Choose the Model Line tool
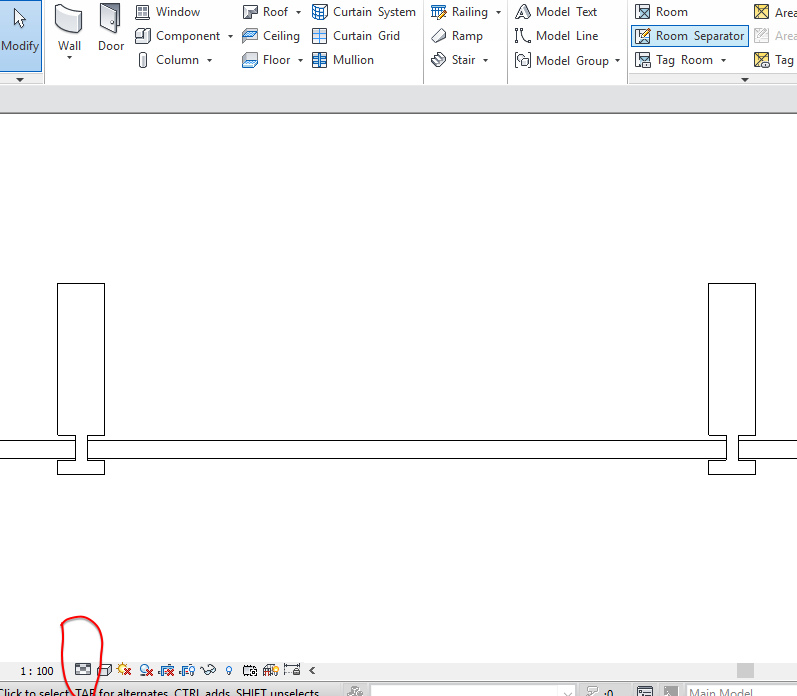The width and height of the screenshot is (797, 696). (x=557, y=36)
